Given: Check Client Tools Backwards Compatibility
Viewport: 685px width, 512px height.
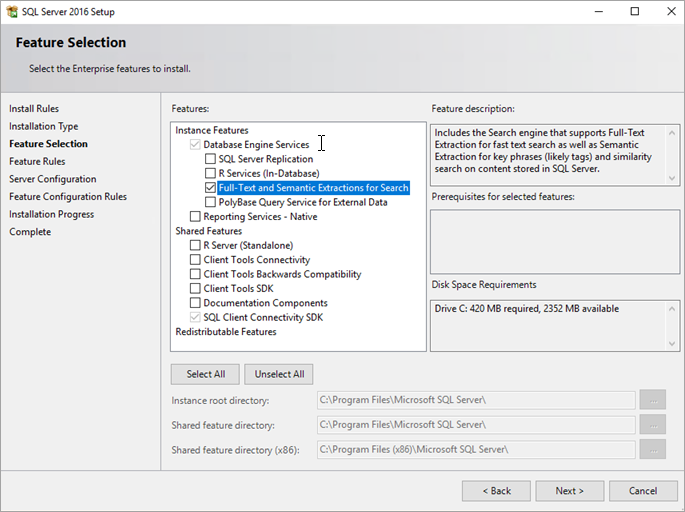Looking at the screenshot, I should [x=195, y=274].
